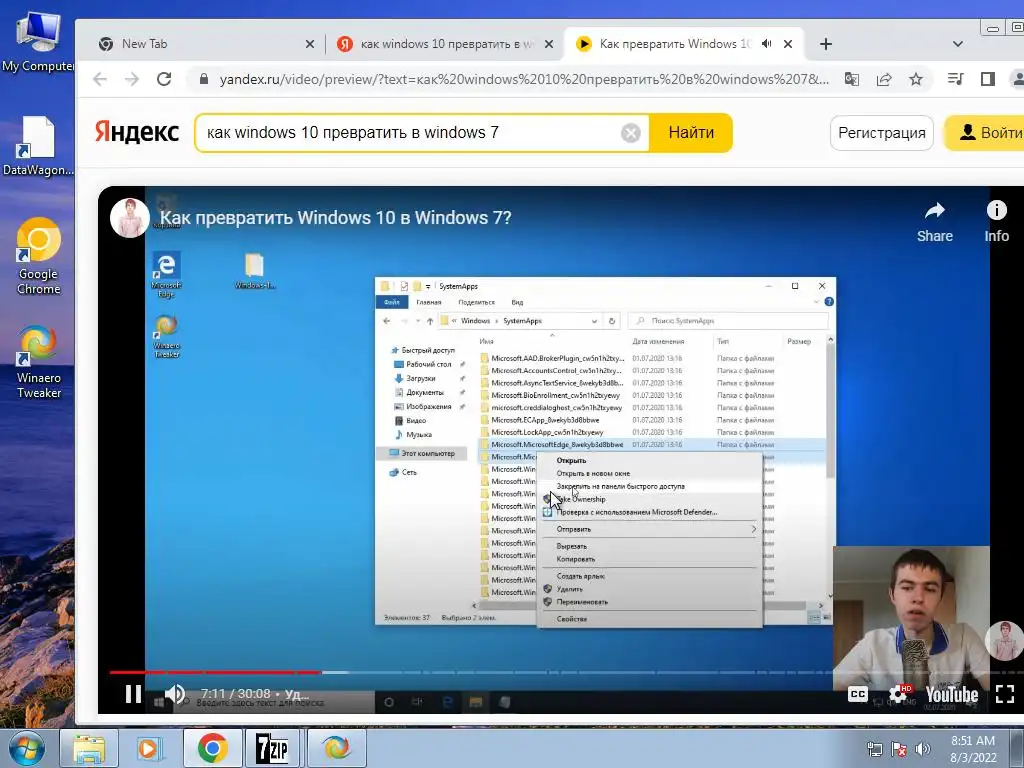Toggle the Chrome side panel
This screenshot has height=768, width=1024.
[x=987, y=79]
